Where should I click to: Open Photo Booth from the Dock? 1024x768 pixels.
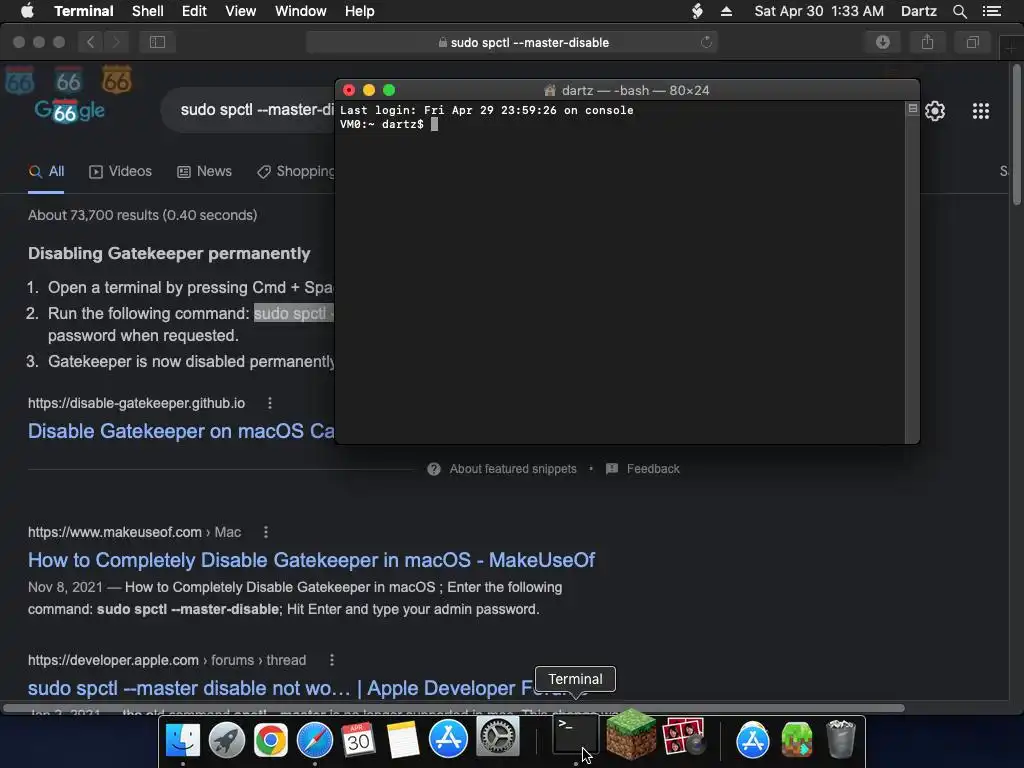pos(684,736)
